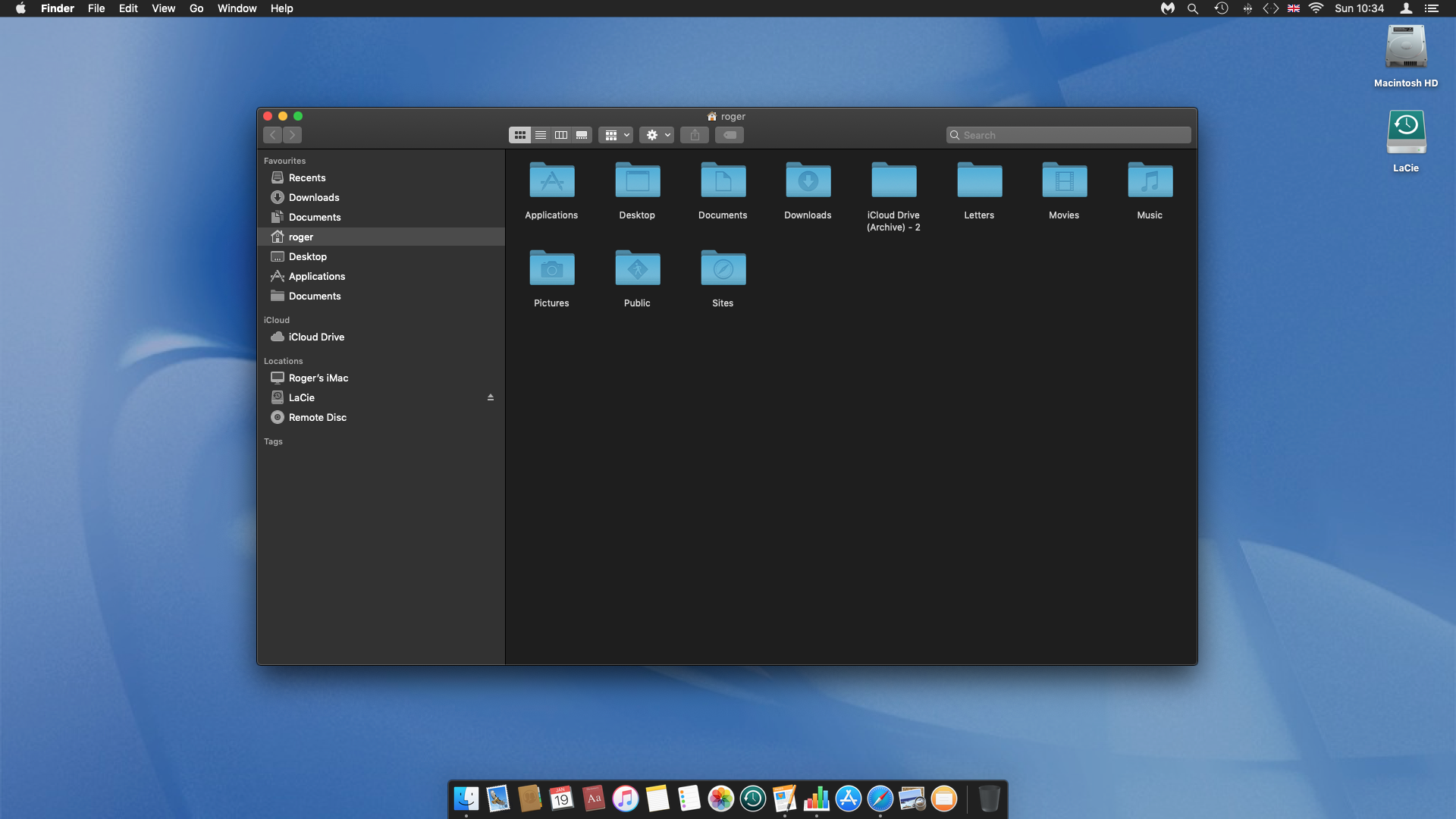Eject the LaCie drive in sidebar
This screenshot has height=819, width=1456.
click(x=491, y=397)
